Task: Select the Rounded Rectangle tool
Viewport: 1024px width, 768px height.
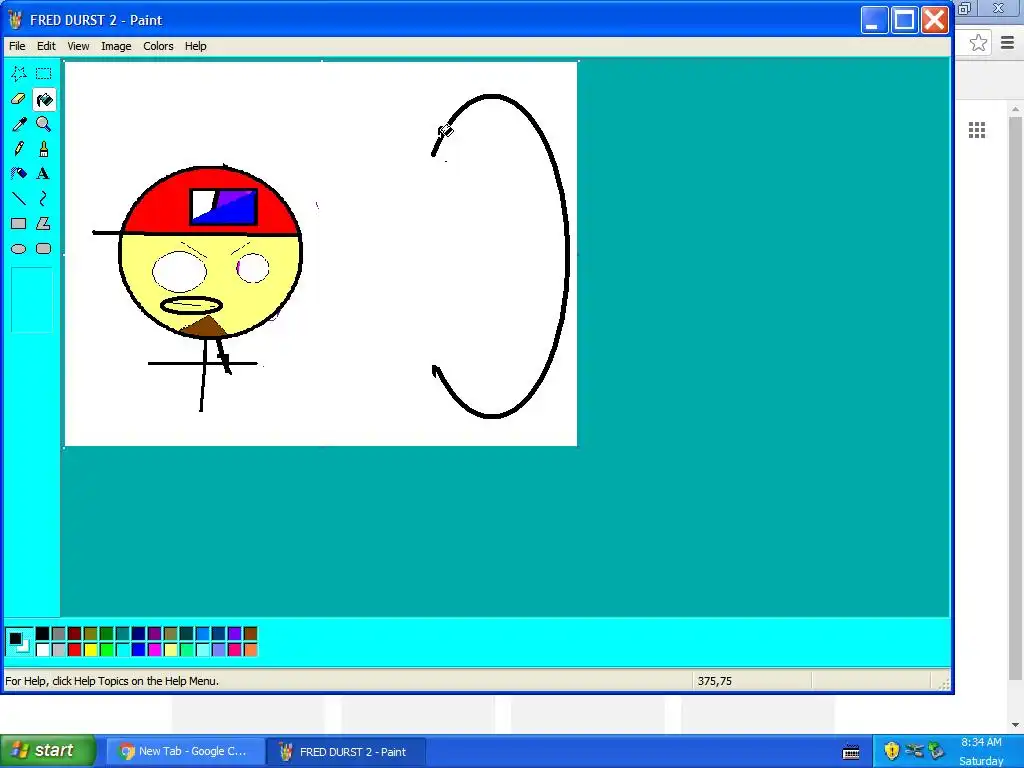Action: point(44,248)
